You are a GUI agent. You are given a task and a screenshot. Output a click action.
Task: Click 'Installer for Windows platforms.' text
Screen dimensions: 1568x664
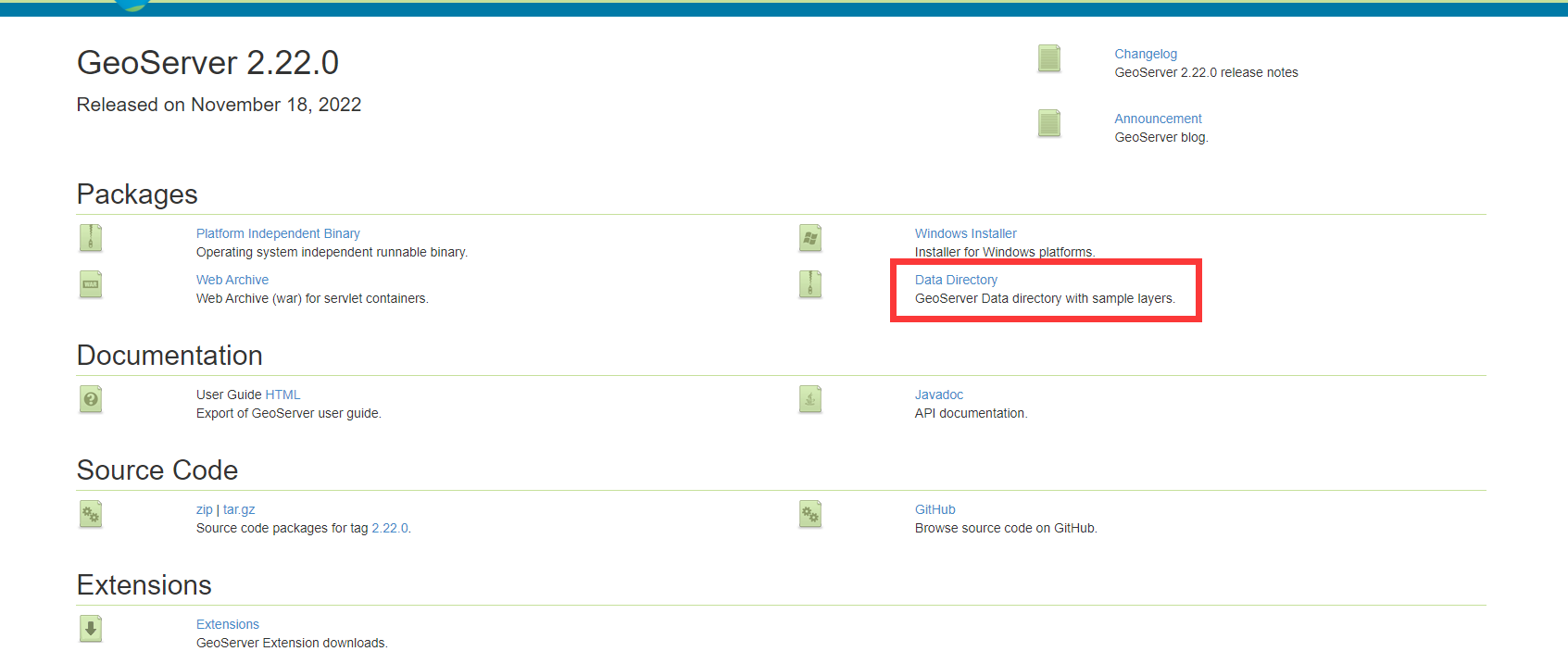click(1005, 252)
